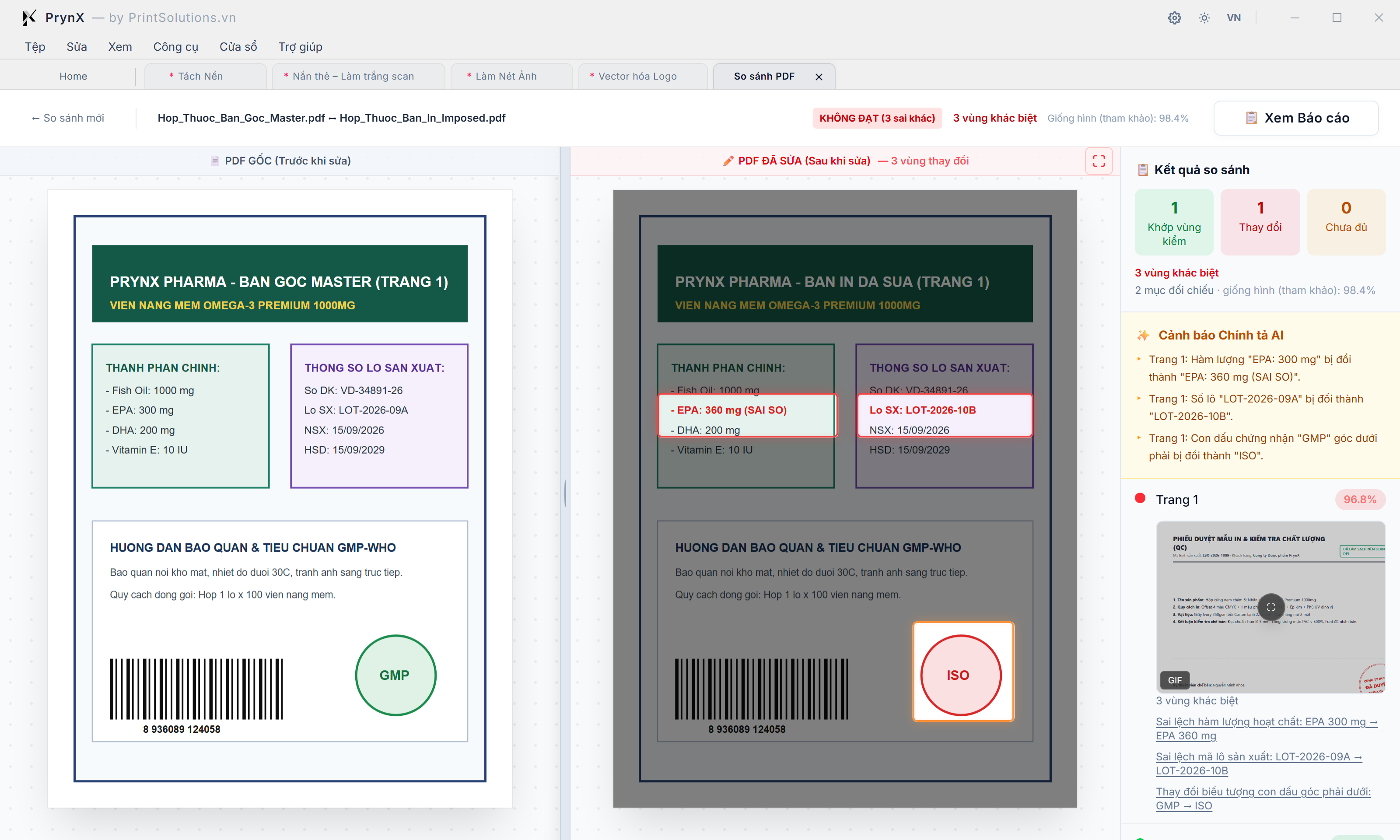Switch language with VN button
This screenshot has width=1400, height=840.
(1234, 17)
